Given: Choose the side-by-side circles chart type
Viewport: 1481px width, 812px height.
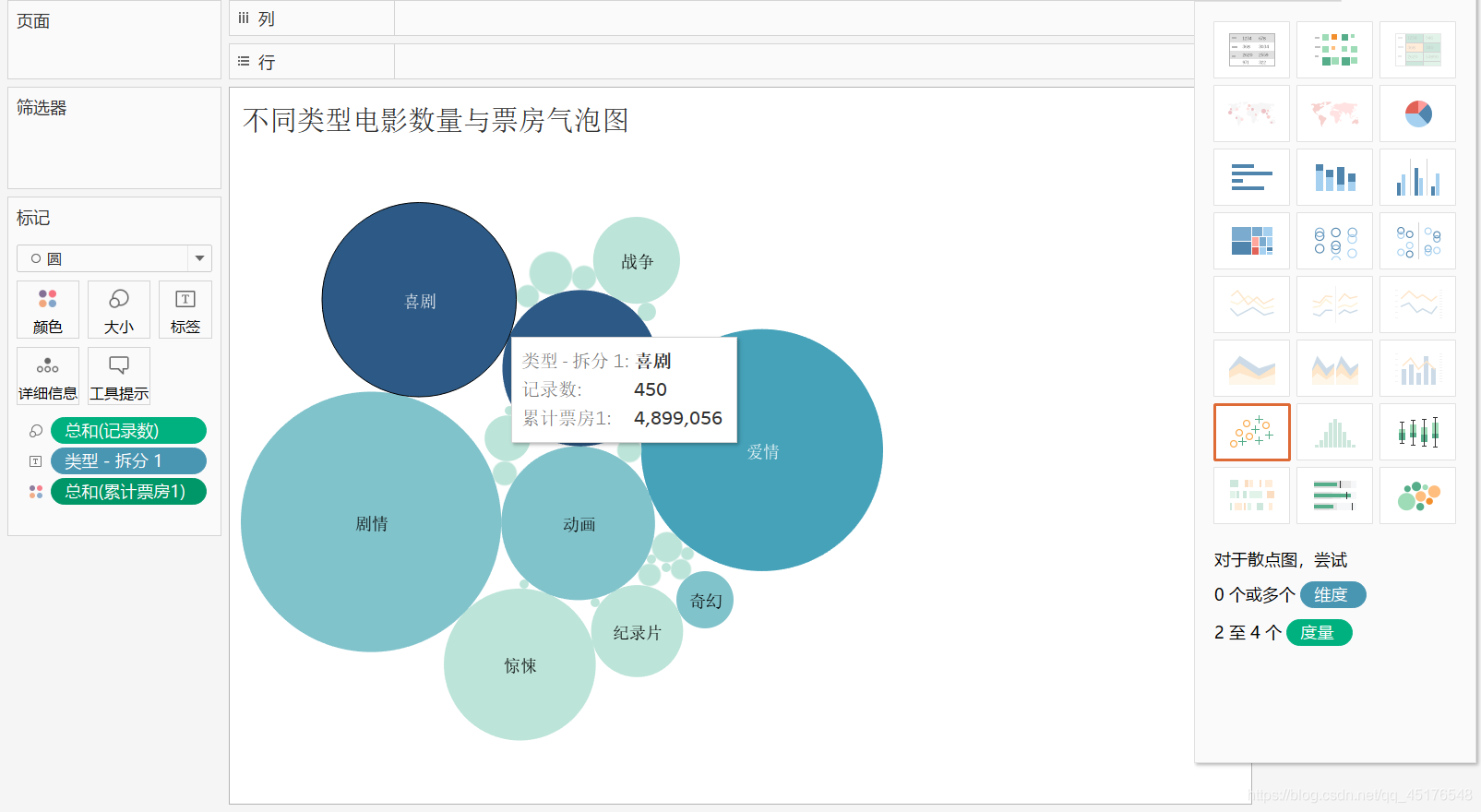Looking at the screenshot, I should coord(1417,241).
